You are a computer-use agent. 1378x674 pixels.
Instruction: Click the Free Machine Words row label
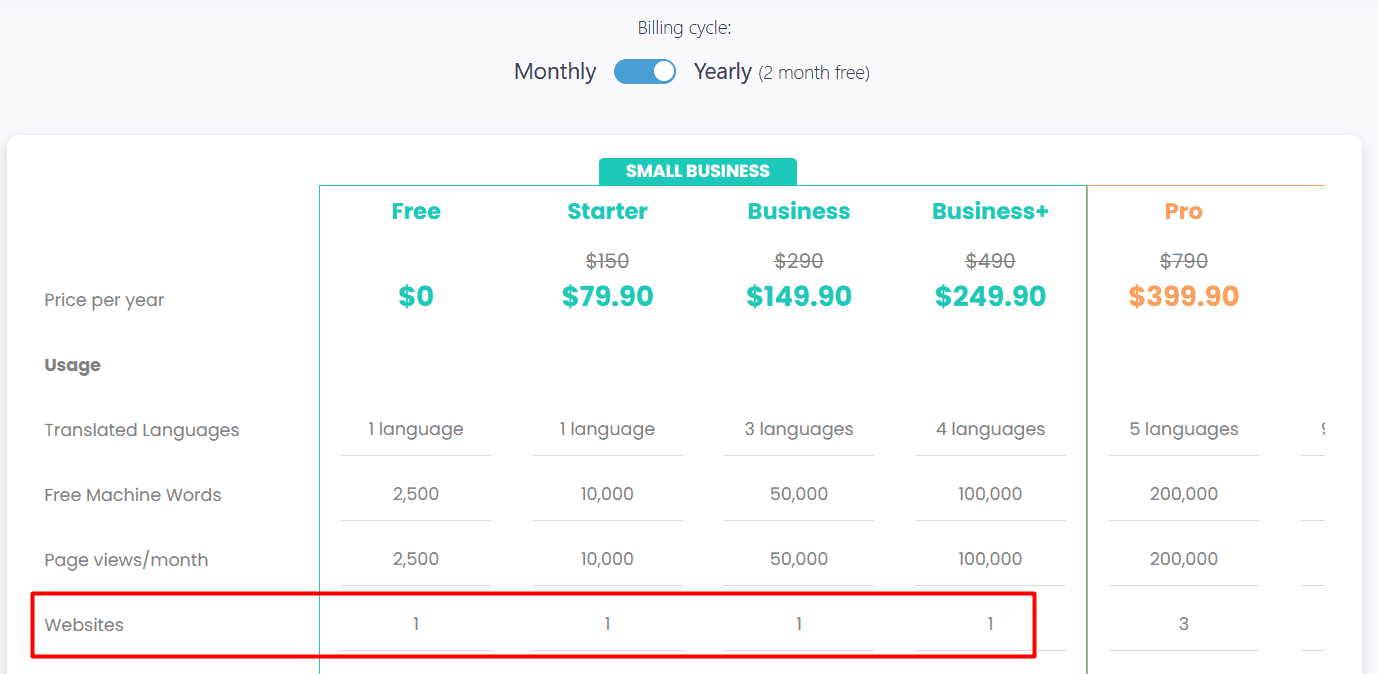click(x=133, y=495)
